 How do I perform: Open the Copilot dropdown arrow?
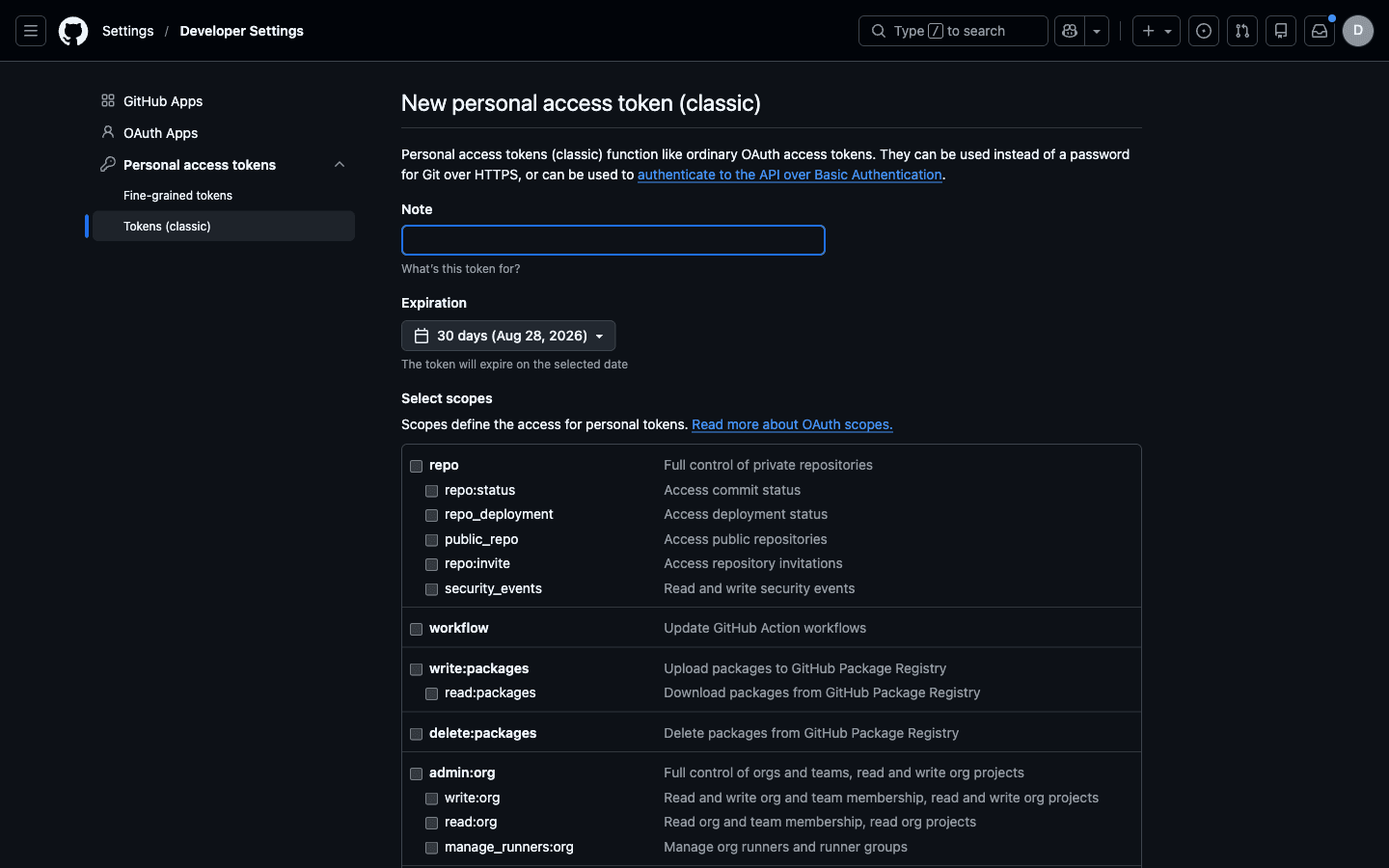pos(1097,31)
